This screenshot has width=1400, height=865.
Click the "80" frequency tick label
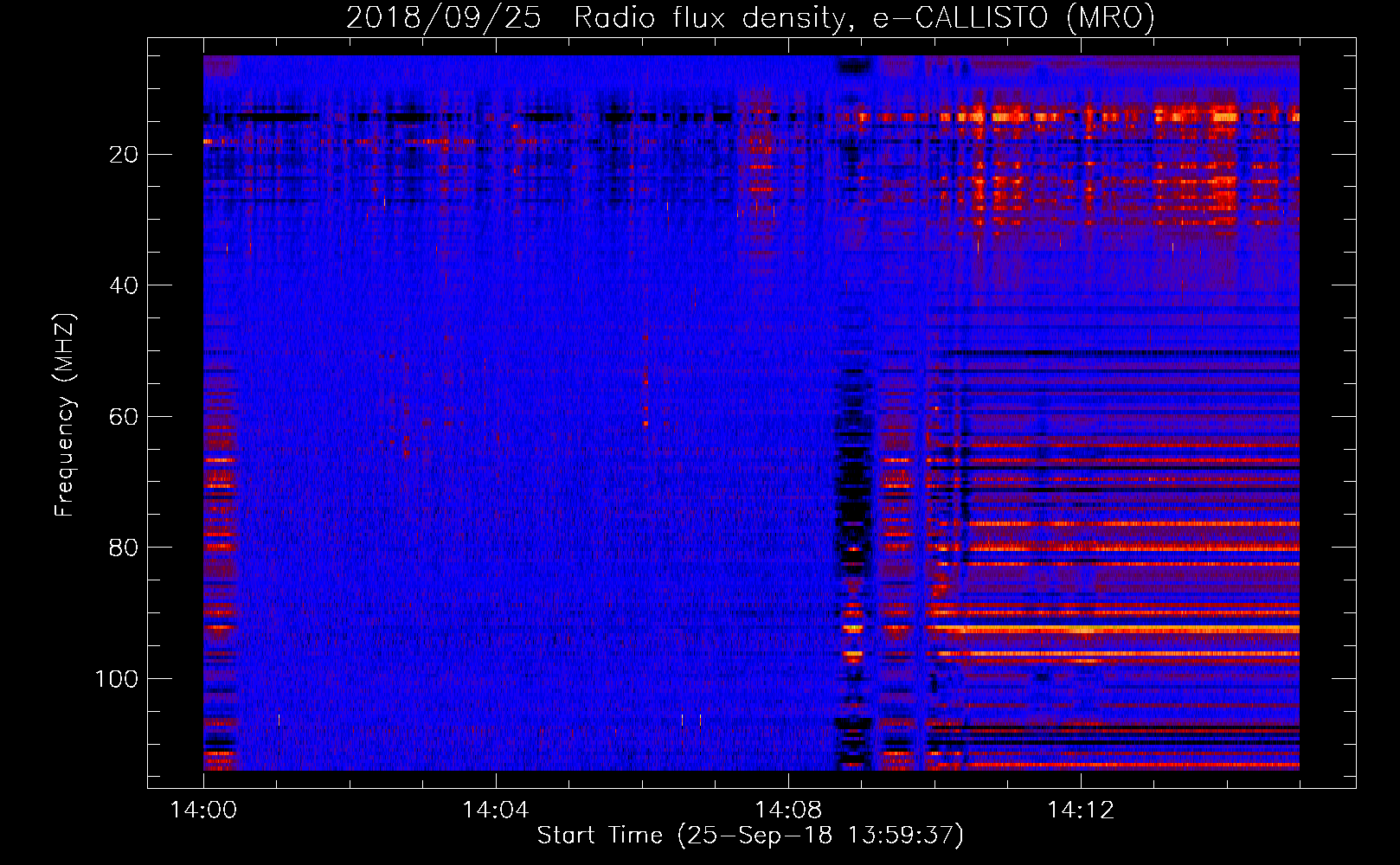click(125, 548)
